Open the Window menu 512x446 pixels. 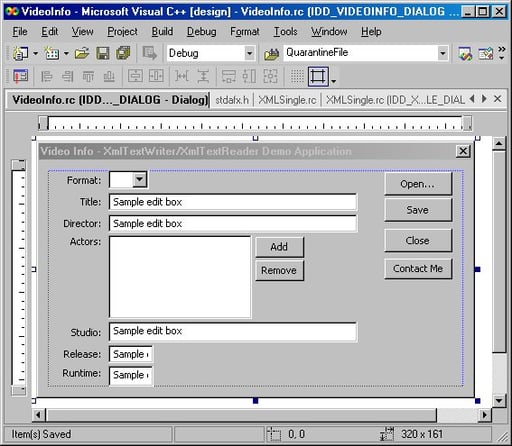329,32
